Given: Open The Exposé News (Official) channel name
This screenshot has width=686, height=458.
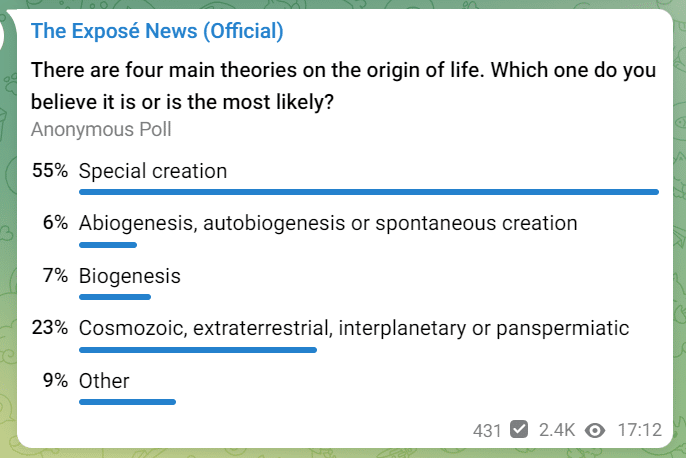Looking at the screenshot, I should coord(157,31).
